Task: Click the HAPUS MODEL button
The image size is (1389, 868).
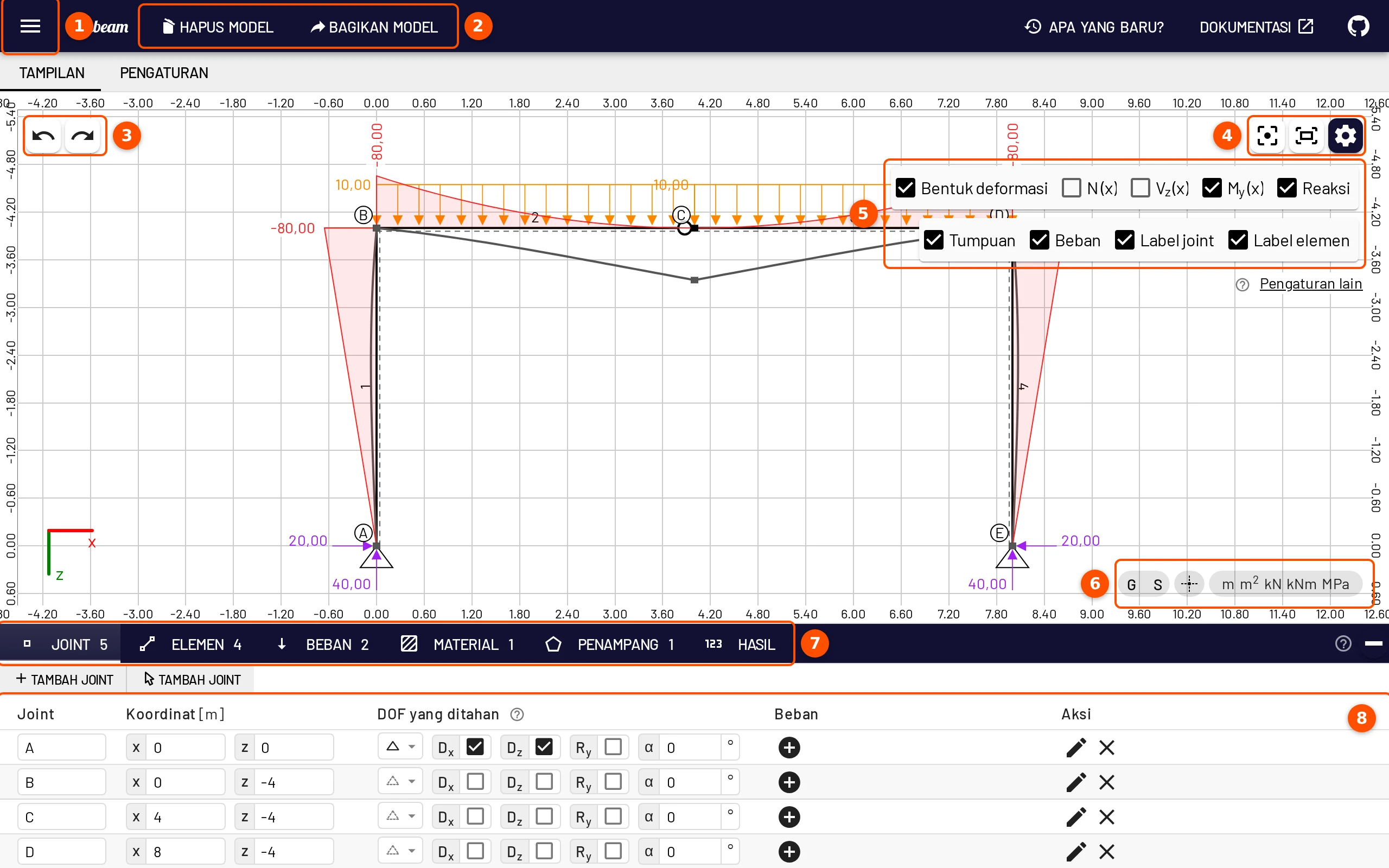Action: pos(218,27)
